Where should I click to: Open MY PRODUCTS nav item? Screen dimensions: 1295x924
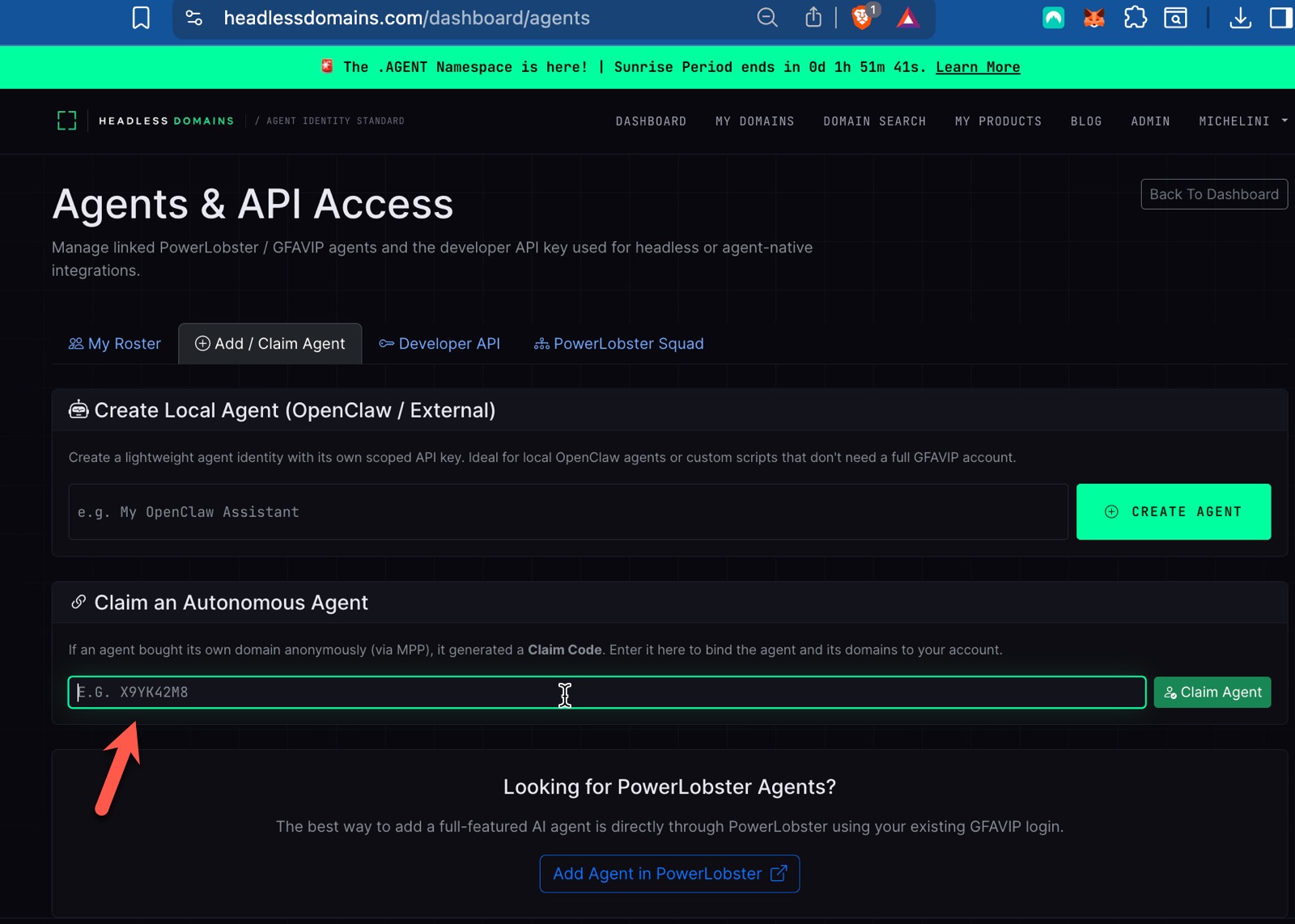click(x=998, y=121)
